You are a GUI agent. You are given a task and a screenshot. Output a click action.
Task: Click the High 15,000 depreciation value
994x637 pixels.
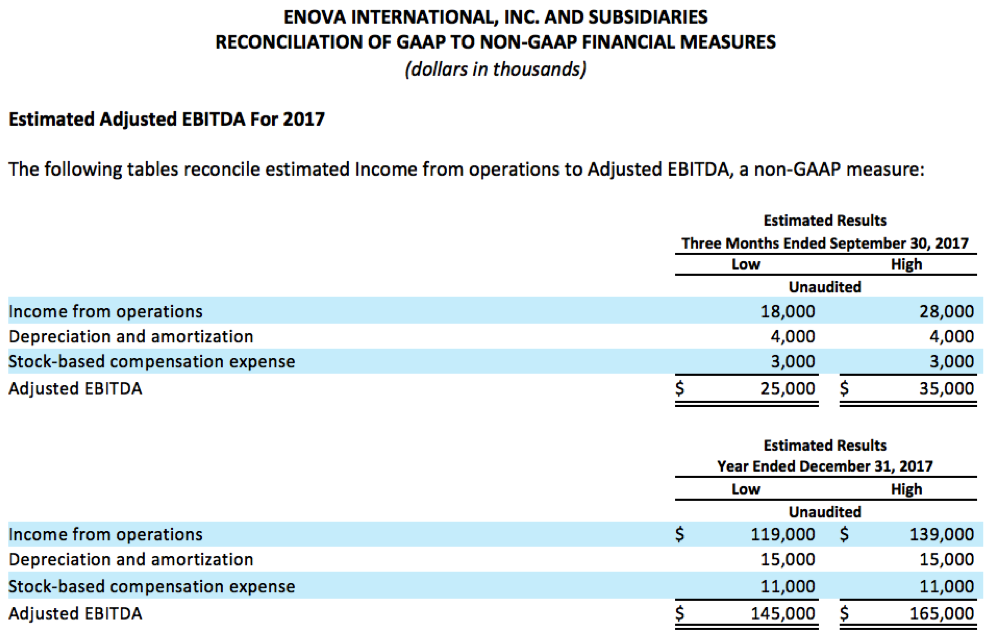(x=946, y=560)
